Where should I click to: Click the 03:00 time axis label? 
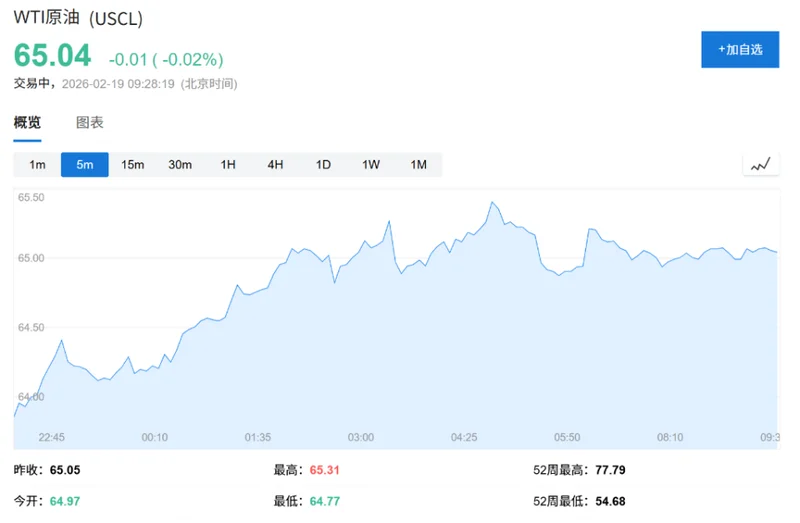360,437
